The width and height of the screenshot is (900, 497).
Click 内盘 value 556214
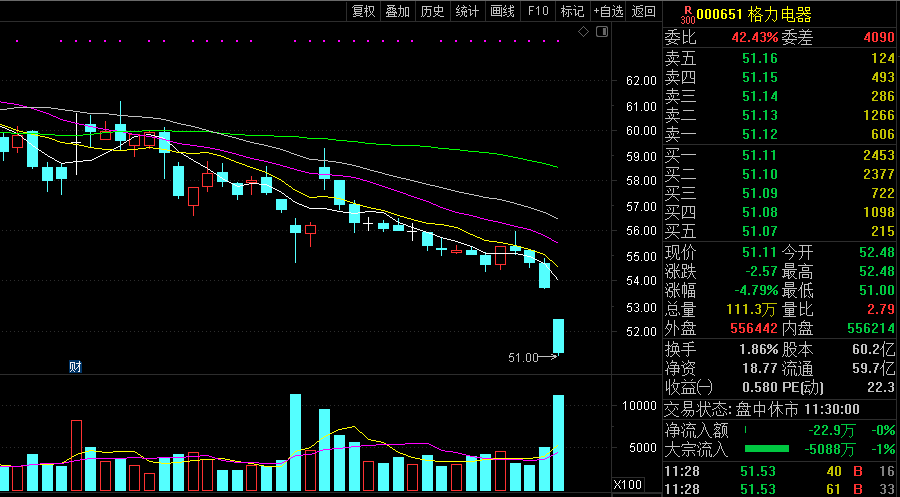click(871, 328)
